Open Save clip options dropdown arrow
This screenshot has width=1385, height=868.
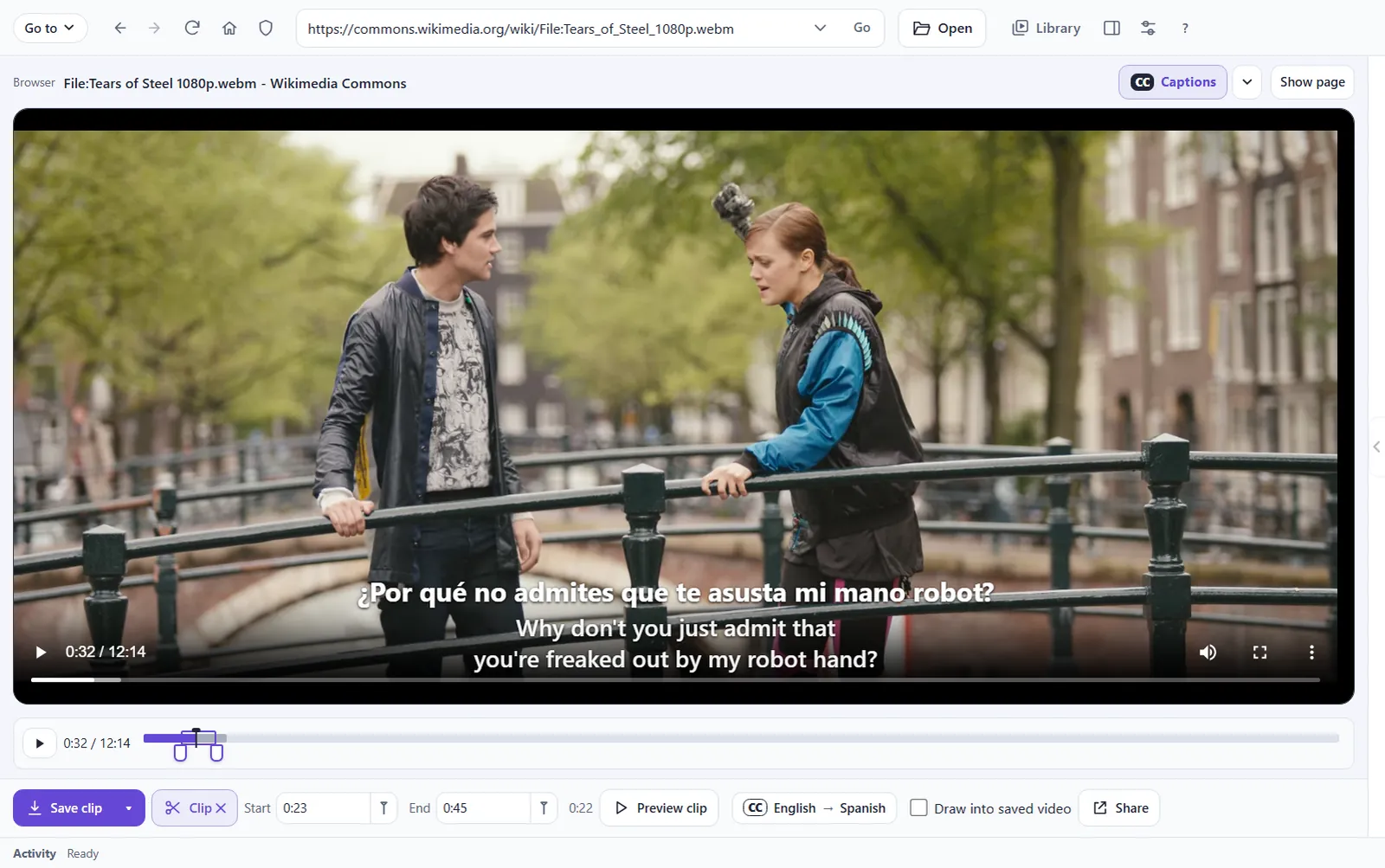coord(129,808)
